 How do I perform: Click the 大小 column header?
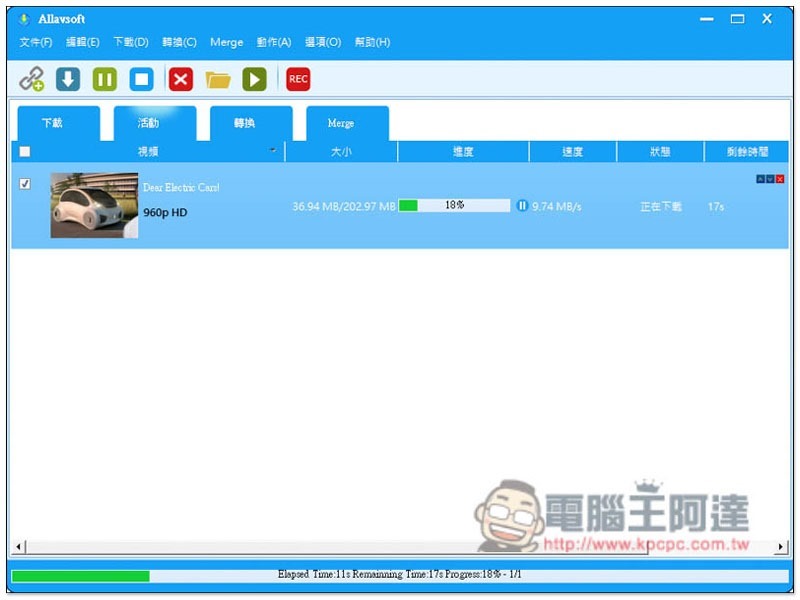[x=341, y=152]
